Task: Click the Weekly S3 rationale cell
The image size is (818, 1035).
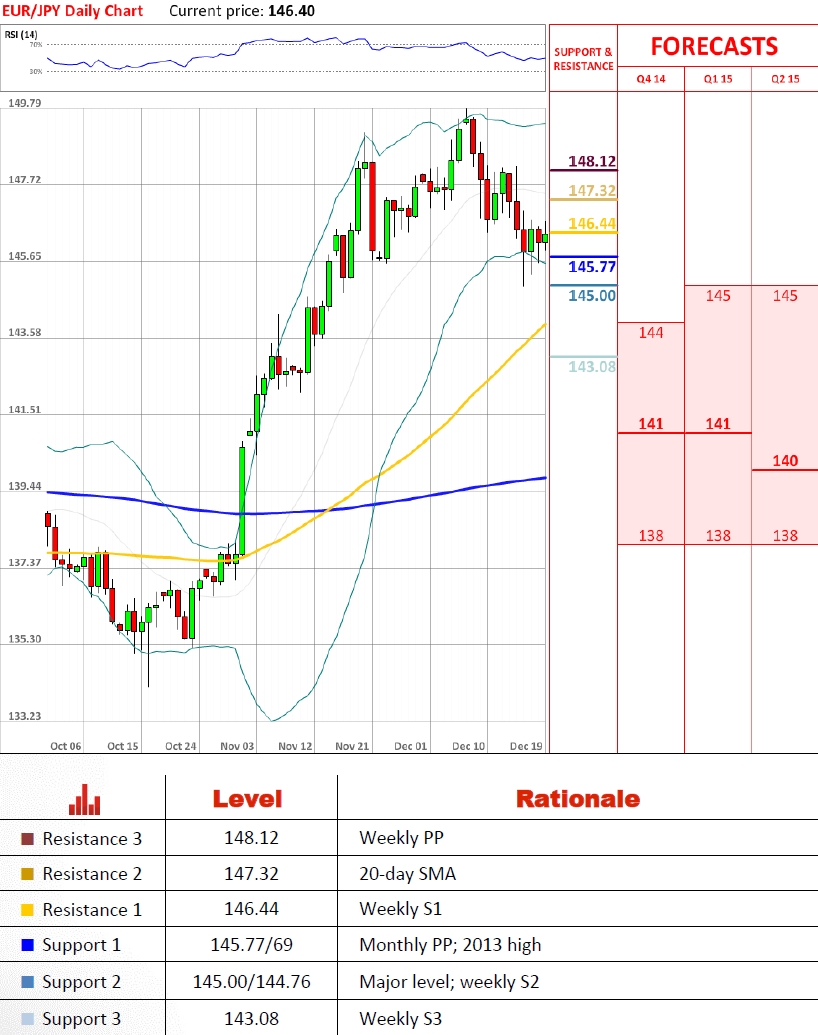Action: click(400, 1019)
